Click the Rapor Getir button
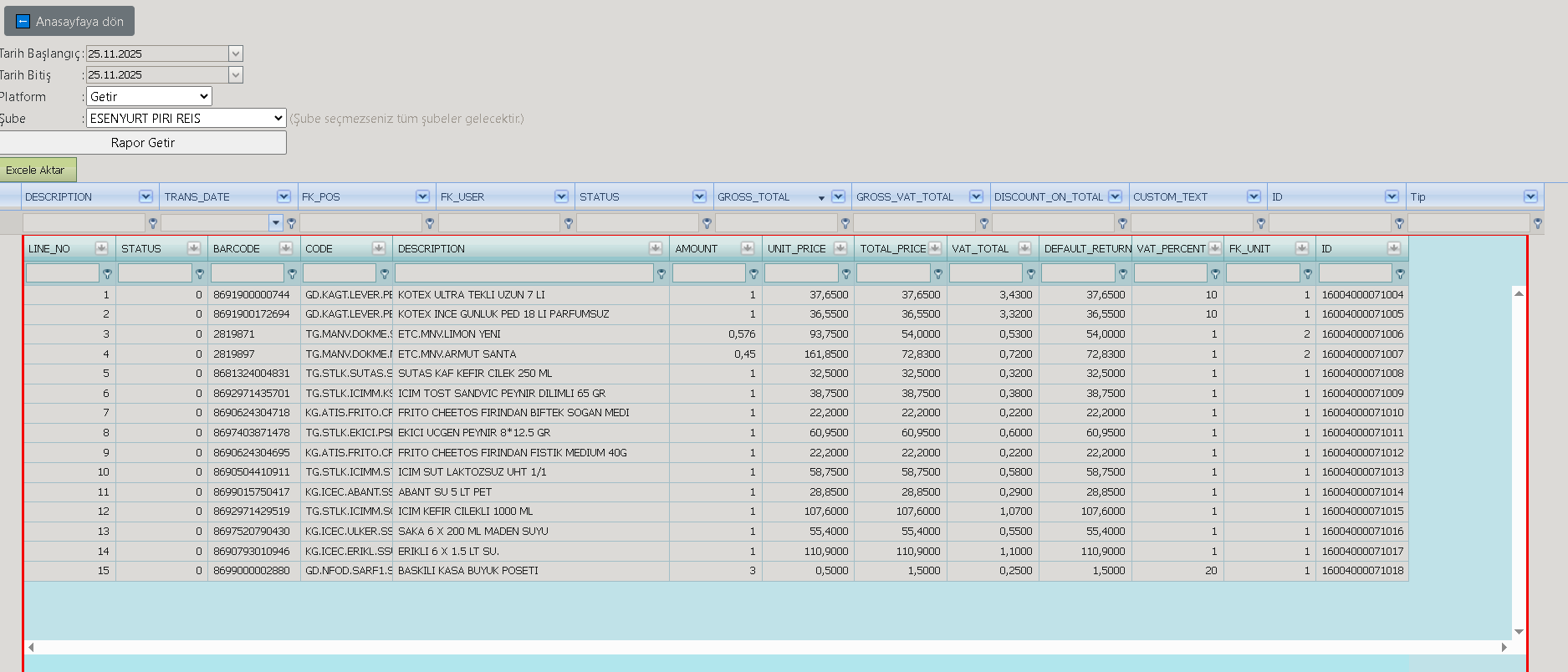 coord(143,143)
